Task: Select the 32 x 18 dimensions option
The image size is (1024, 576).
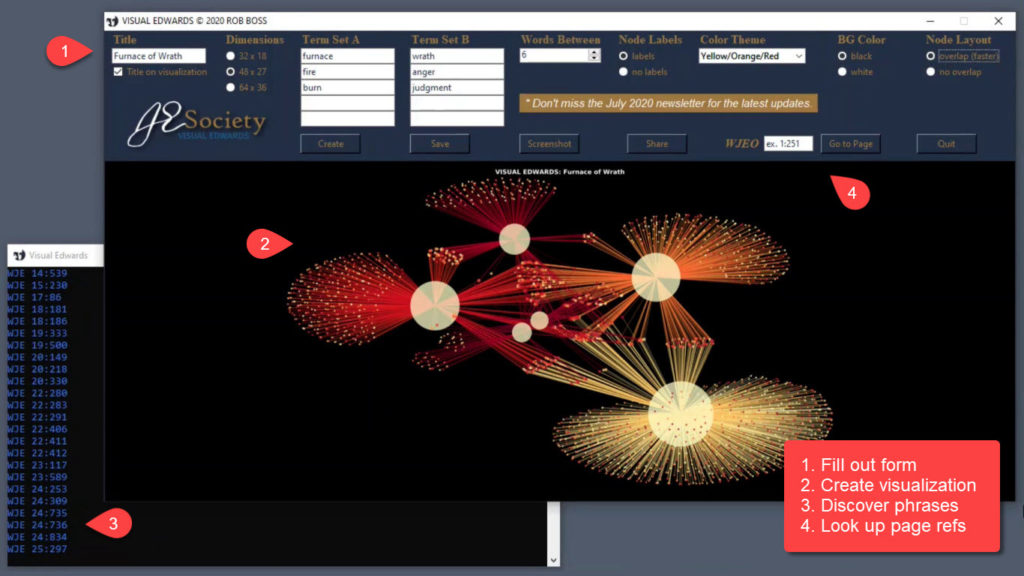Action: click(231, 56)
